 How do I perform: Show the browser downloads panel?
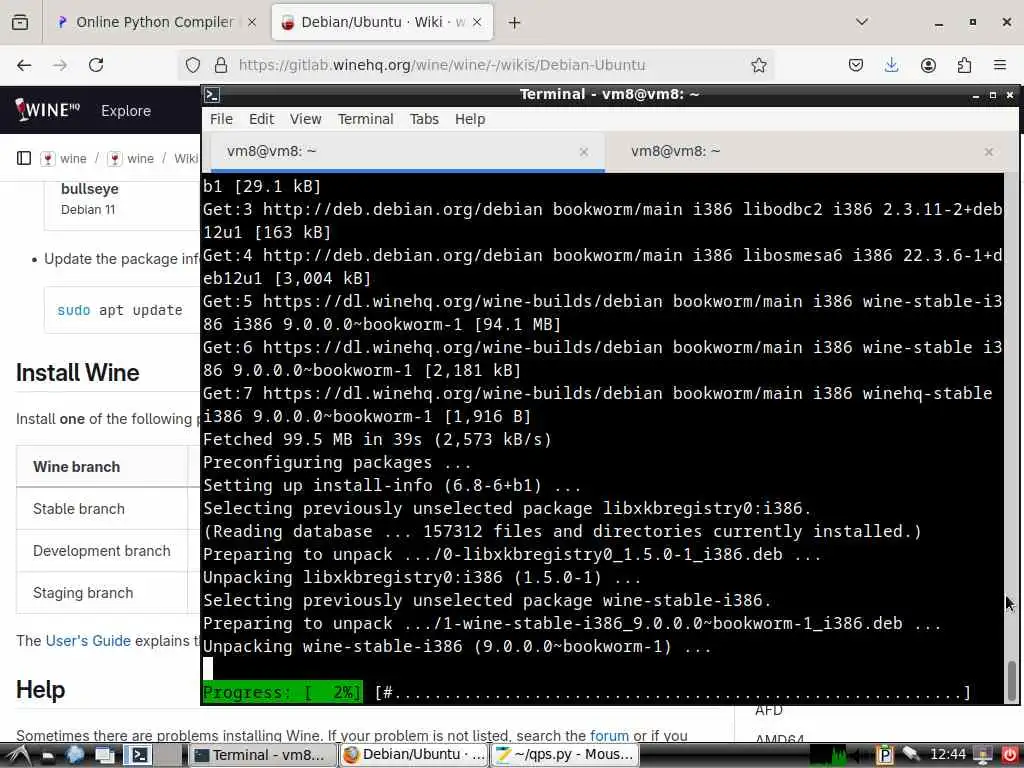point(891,65)
